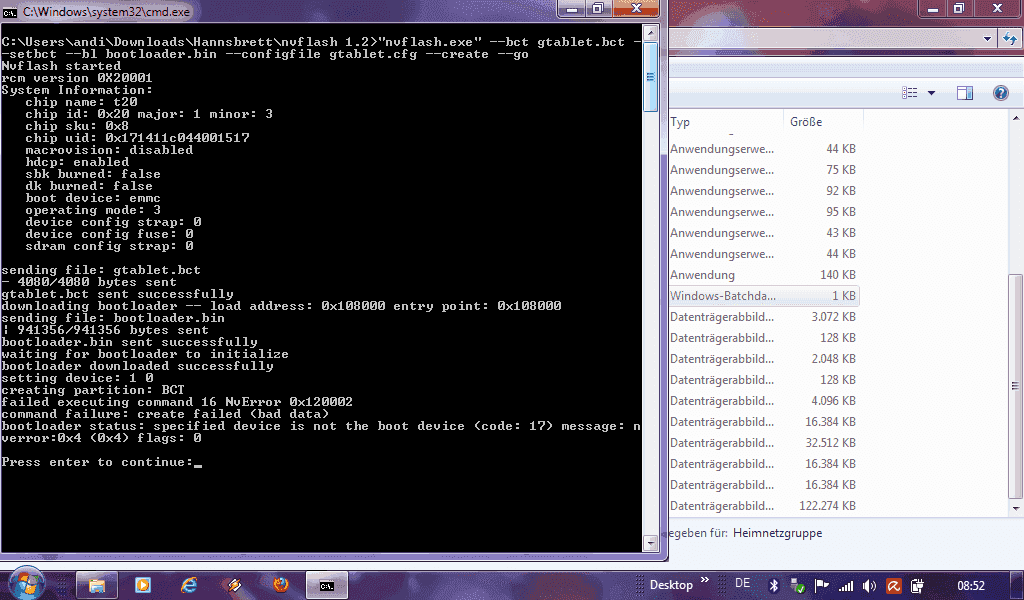The height and width of the screenshot is (600, 1024).
Task: Select the disk image sized 4.096 KB
Action: pyautogui.click(x=763, y=401)
